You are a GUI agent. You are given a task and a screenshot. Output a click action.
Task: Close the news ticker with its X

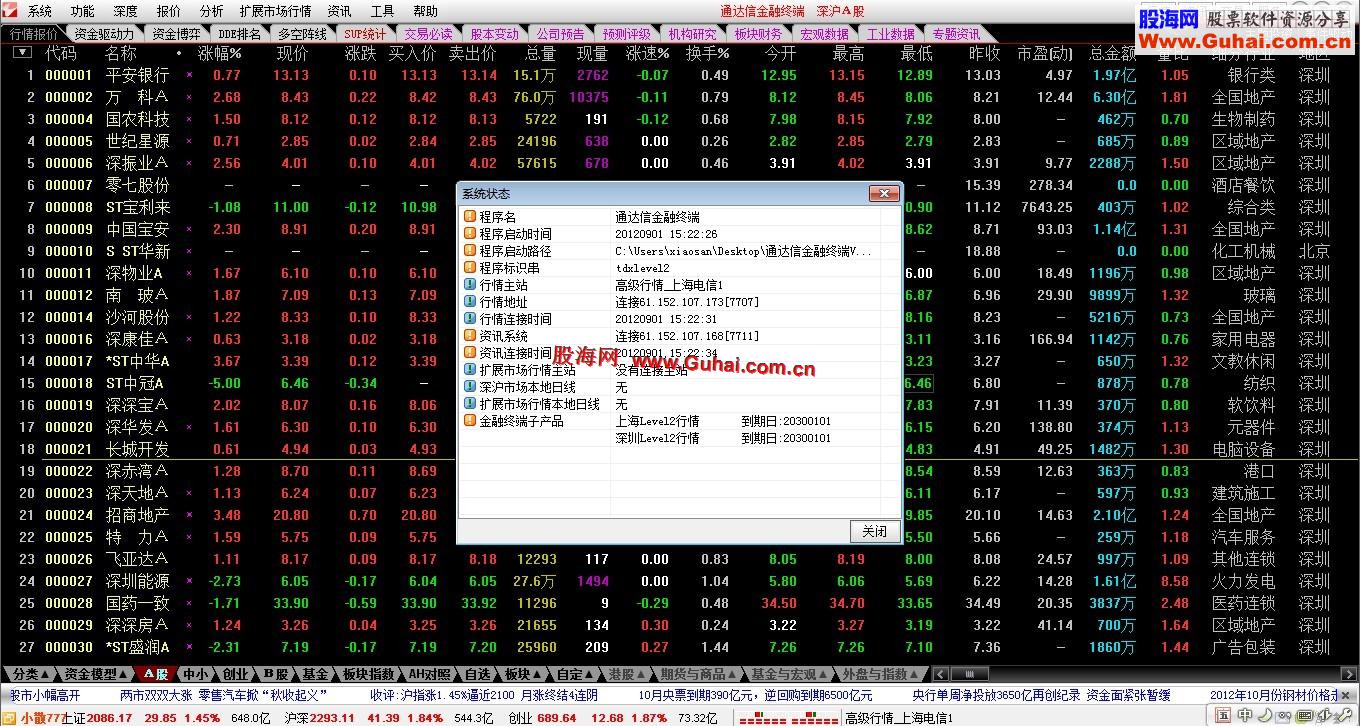[x=1346, y=696]
